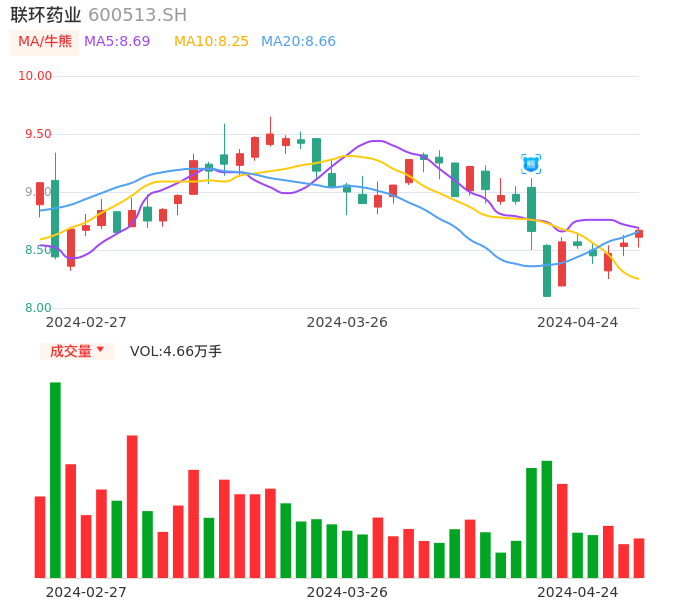Click the last red candlestick on the right
Screen dimensions: 686x606
(639, 234)
